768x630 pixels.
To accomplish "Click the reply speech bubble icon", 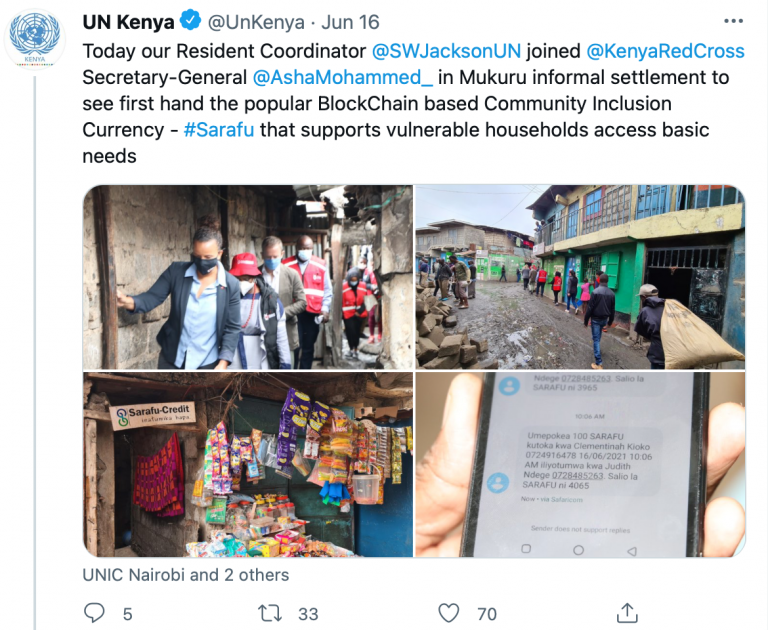I will (94, 613).
